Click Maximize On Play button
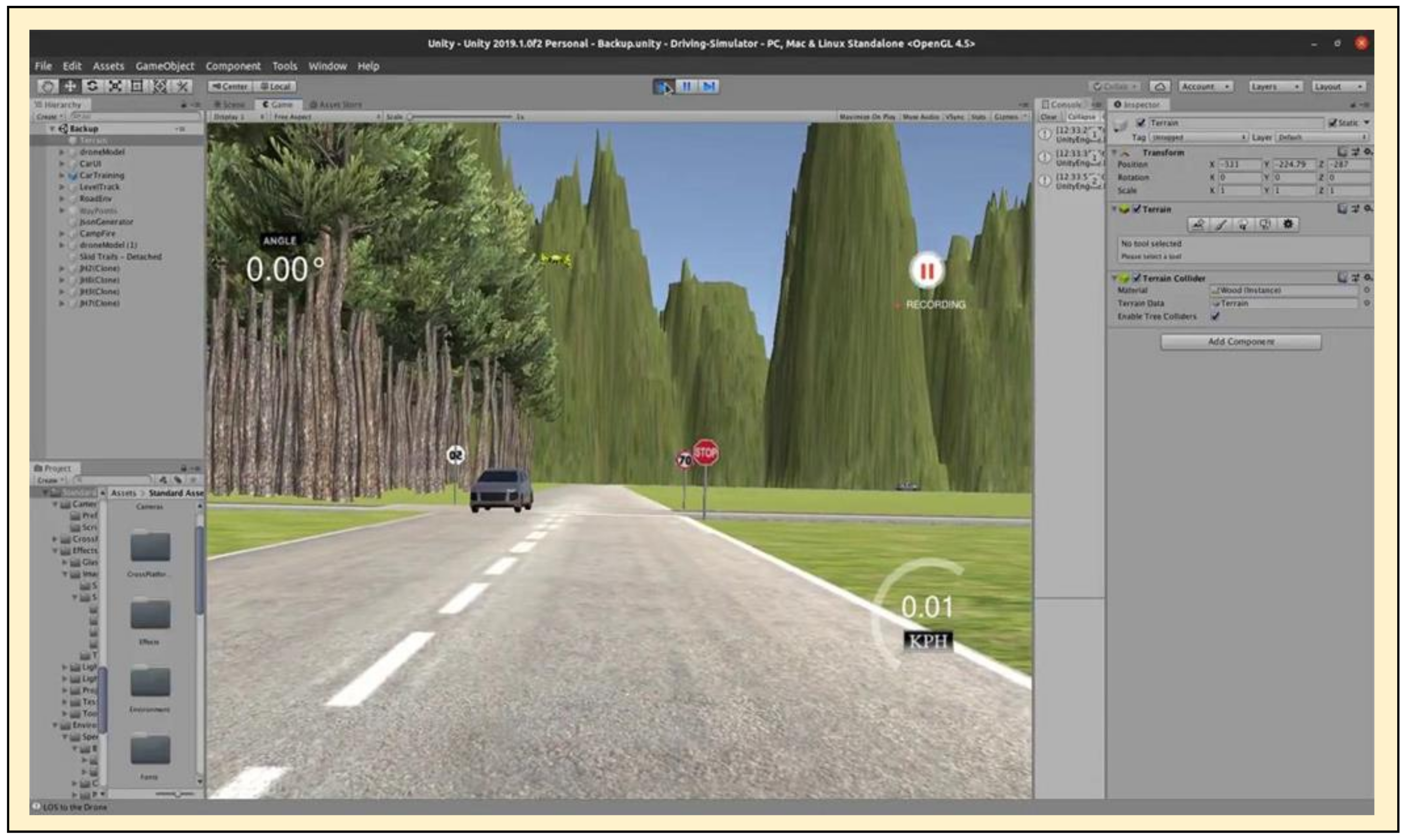The width and height of the screenshot is (1407, 840). coord(867,117)
